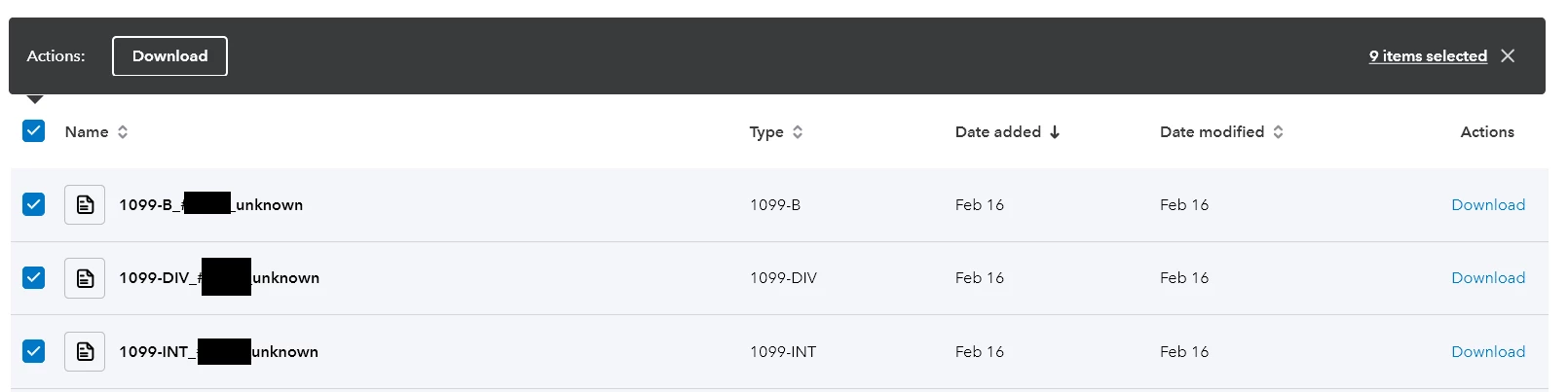Uncheck the select all checkbox
The height and width of the screenshot is (392, 1568).
[x=34, y=131]
